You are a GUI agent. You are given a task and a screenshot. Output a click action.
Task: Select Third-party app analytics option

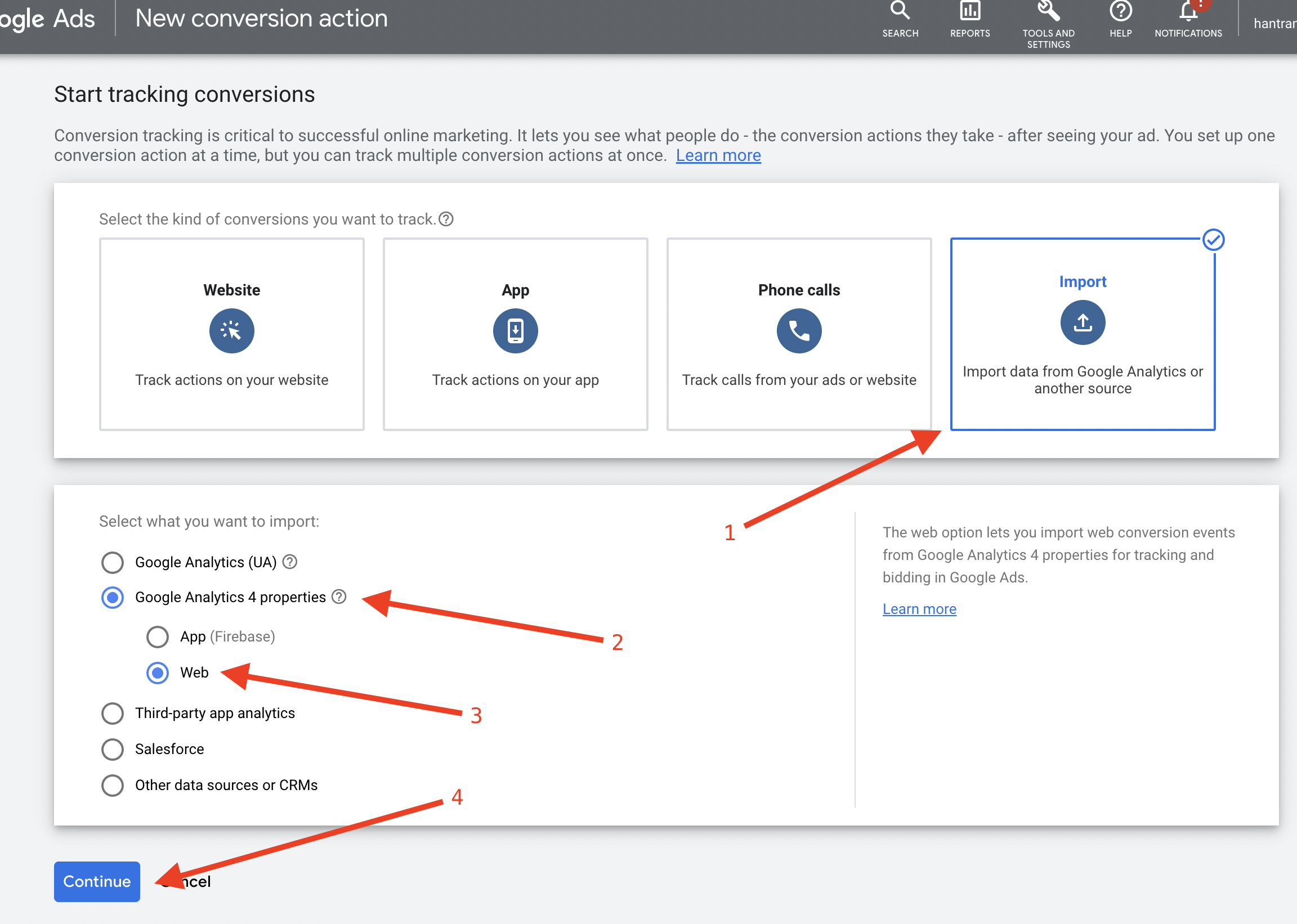113,713
